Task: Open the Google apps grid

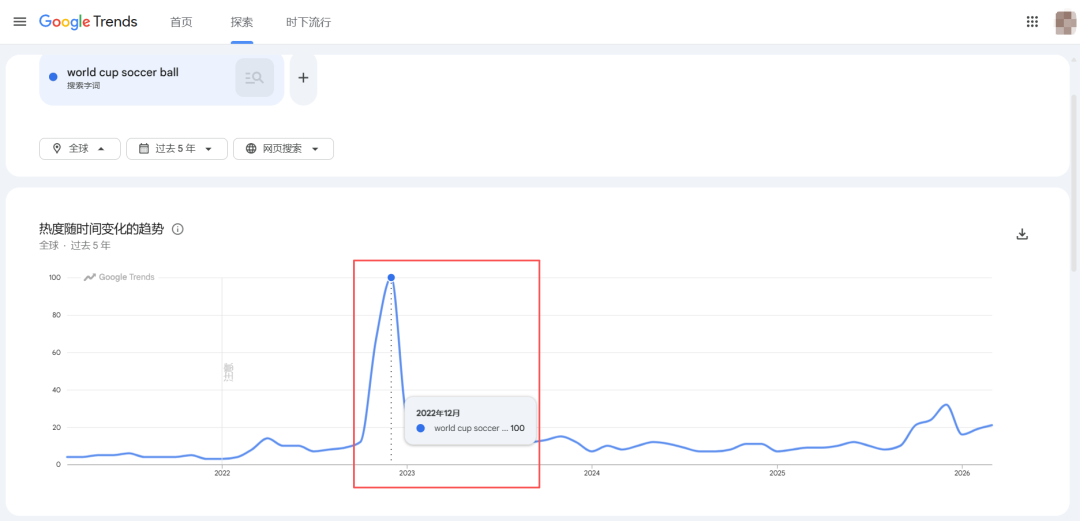Action: [x=1032, y=22]
